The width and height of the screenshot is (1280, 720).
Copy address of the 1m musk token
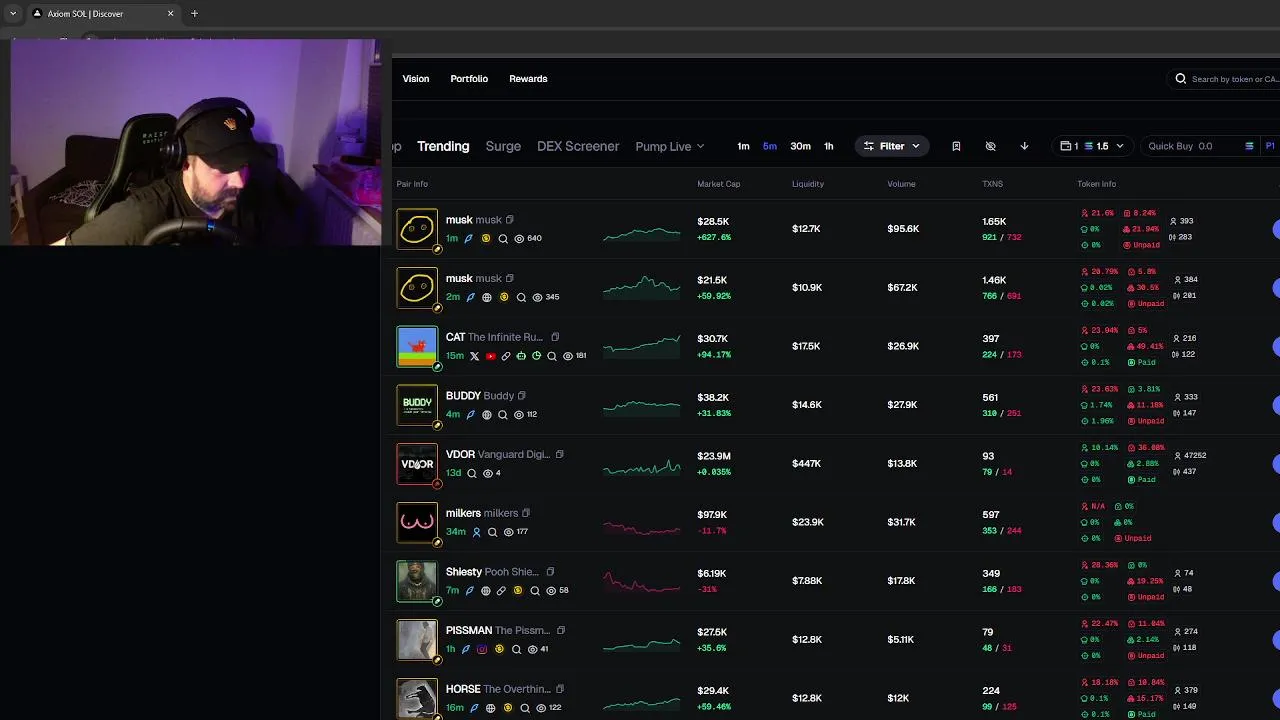click(509, 220)
